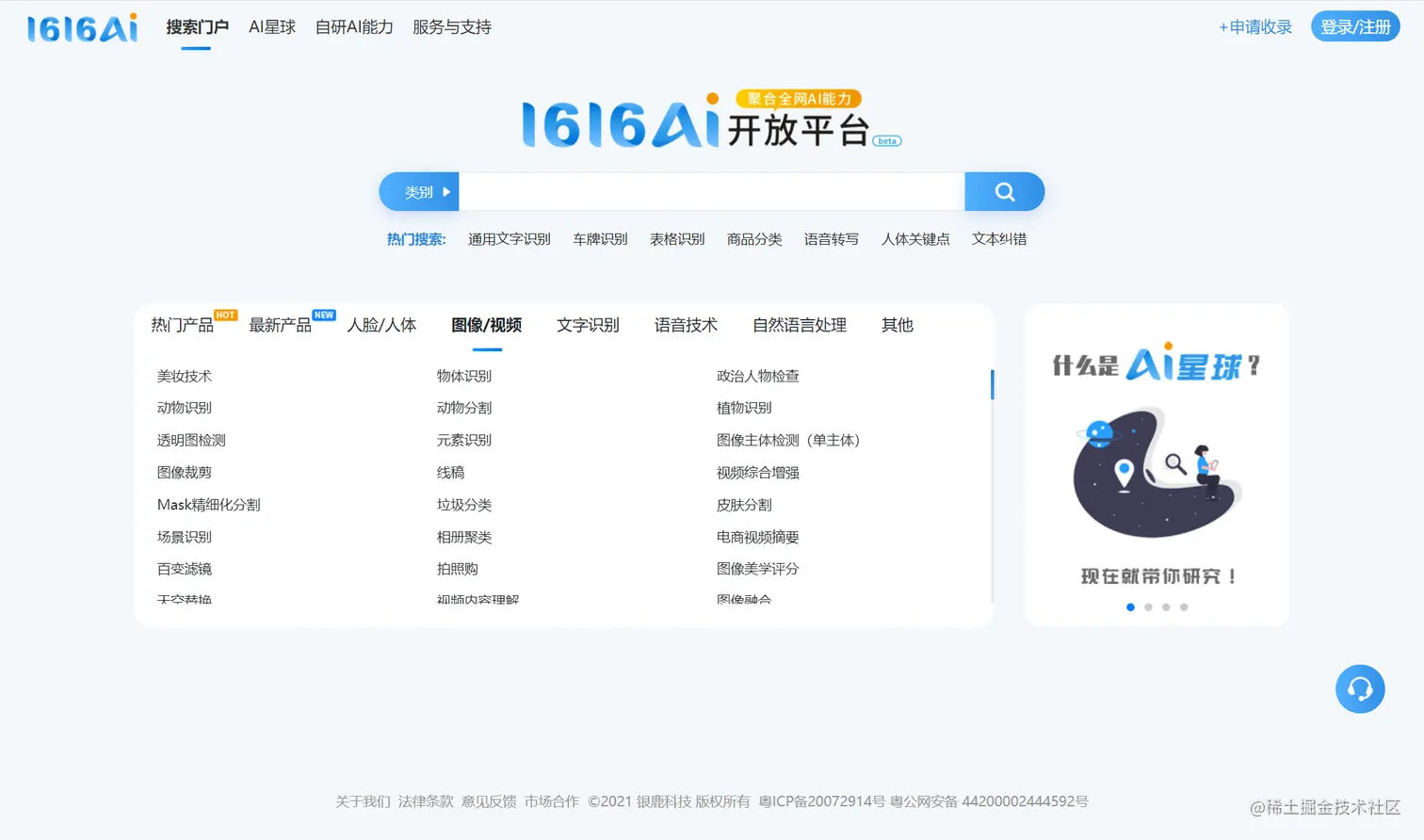Switch to the 语音技术 tab
1424x840 pixels.
click(x=686, y=325)
